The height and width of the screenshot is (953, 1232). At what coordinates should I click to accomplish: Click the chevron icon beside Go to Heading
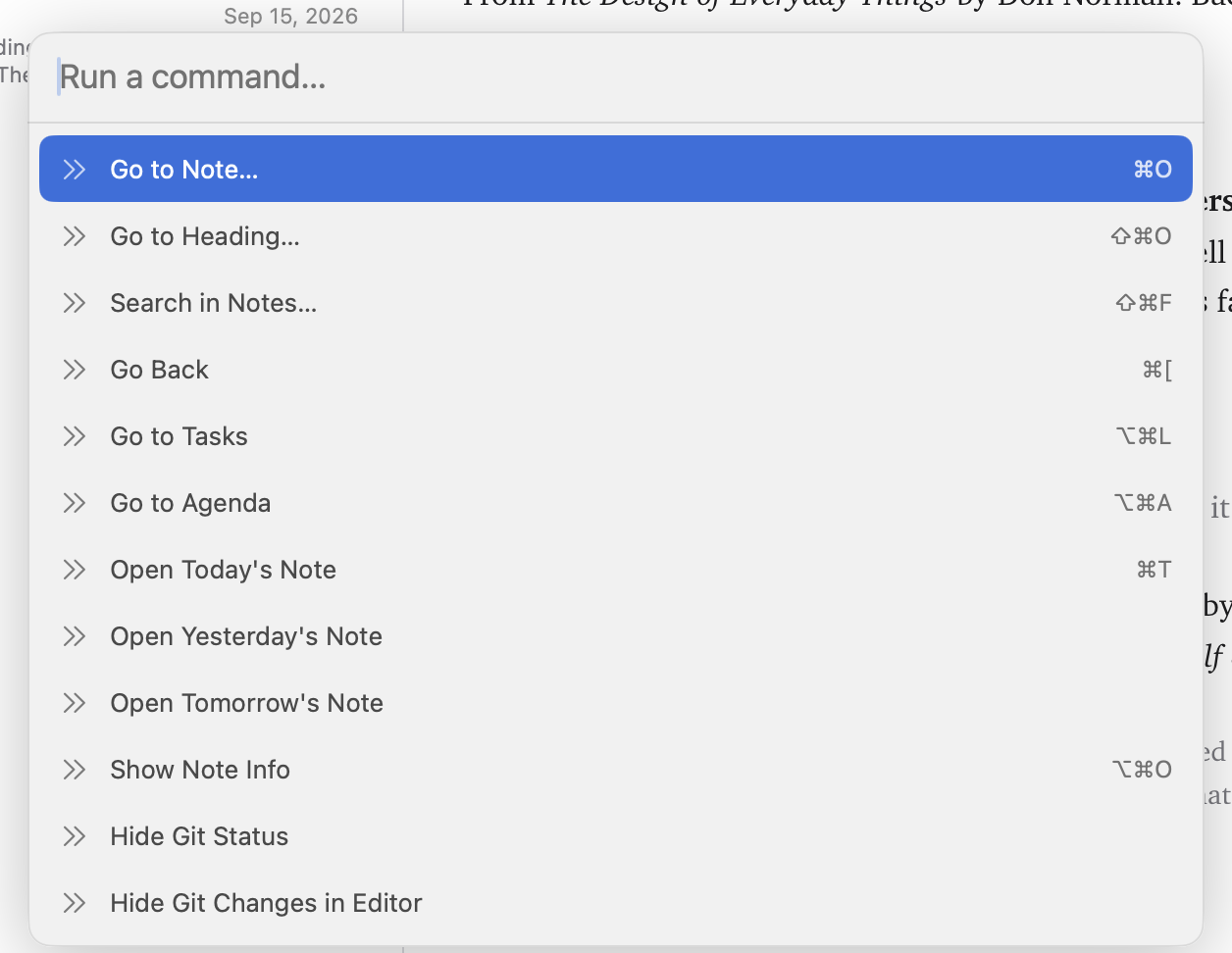point(75,236)
